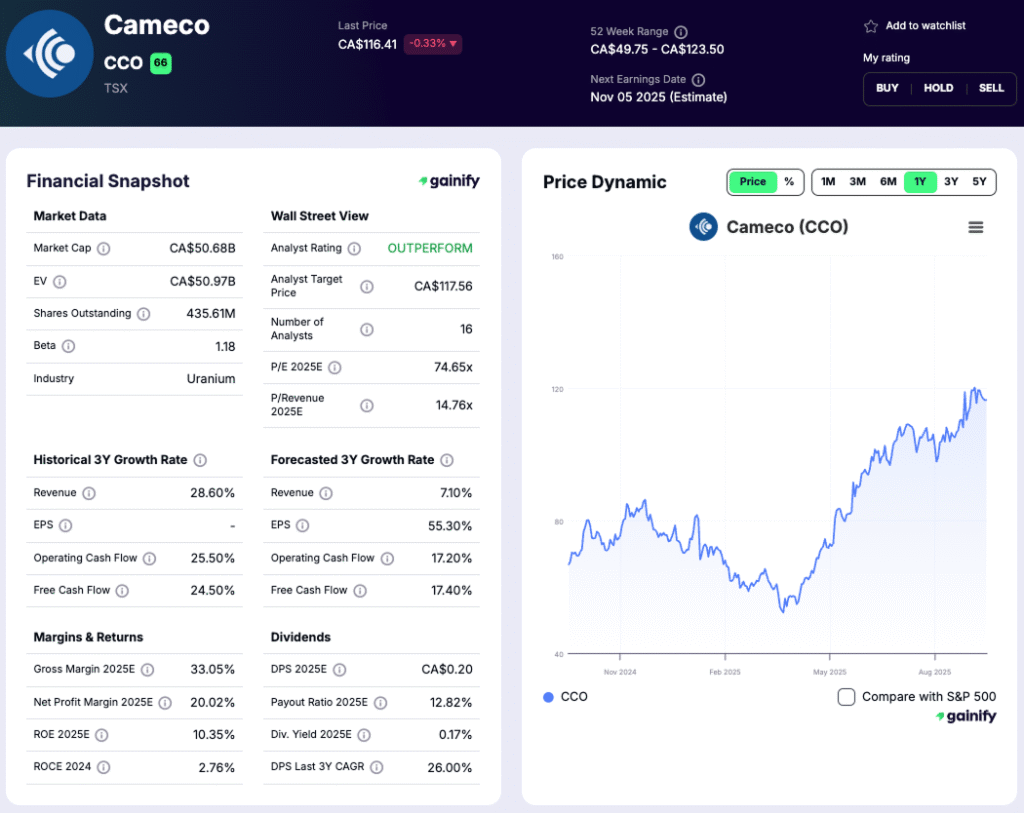
Task: Switch to the 1M time range
Action: [x=828, y=182]
